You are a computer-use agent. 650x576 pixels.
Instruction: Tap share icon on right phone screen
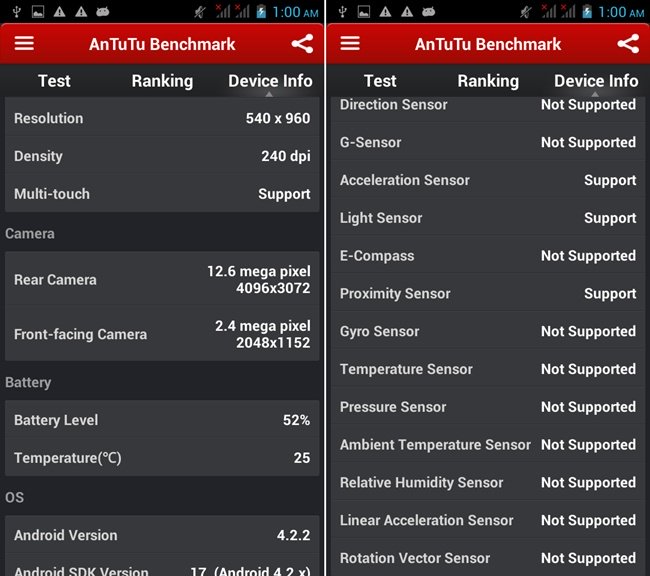coord(628,44)
